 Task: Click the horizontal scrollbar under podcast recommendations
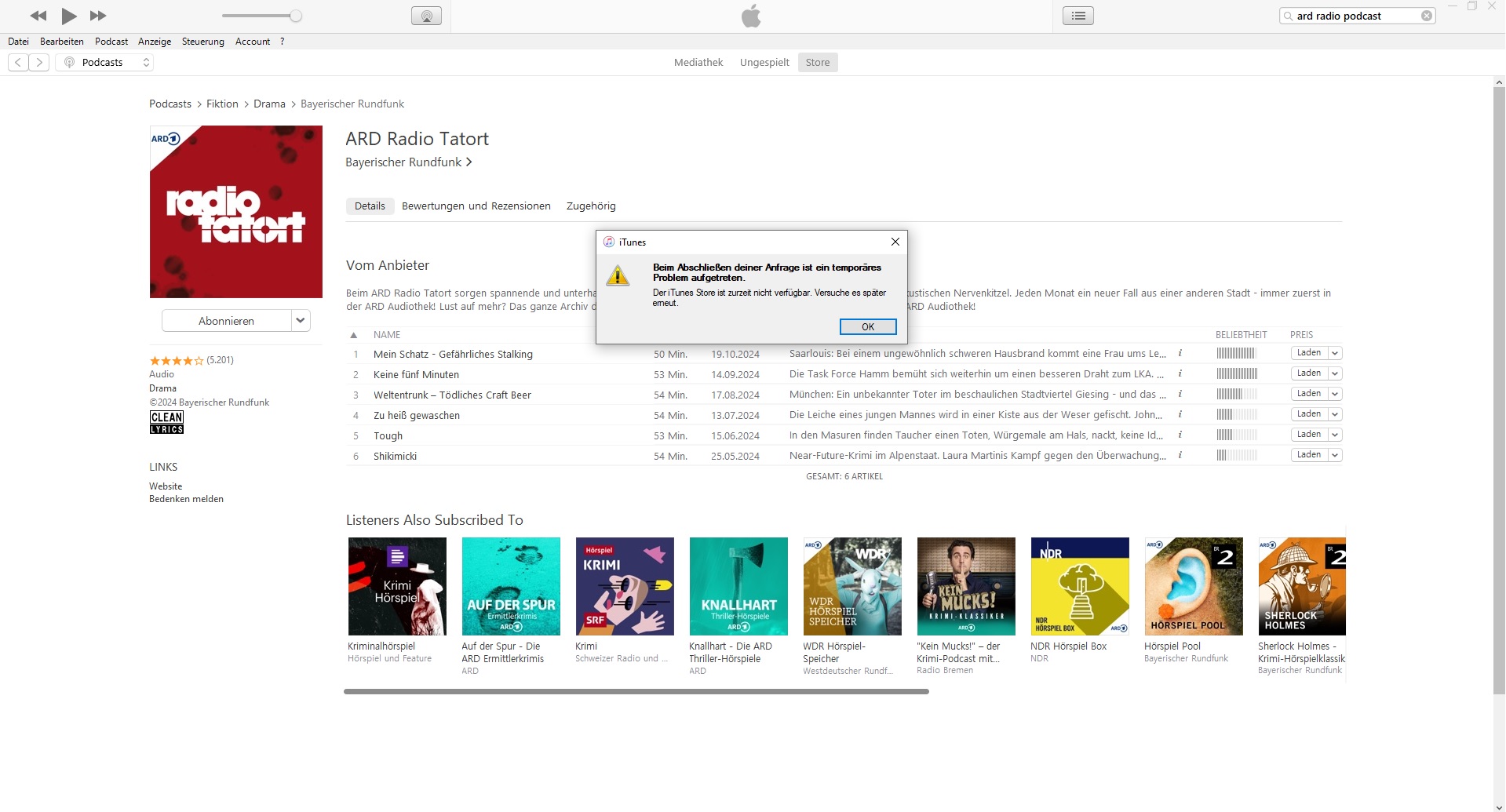point(636,692)
